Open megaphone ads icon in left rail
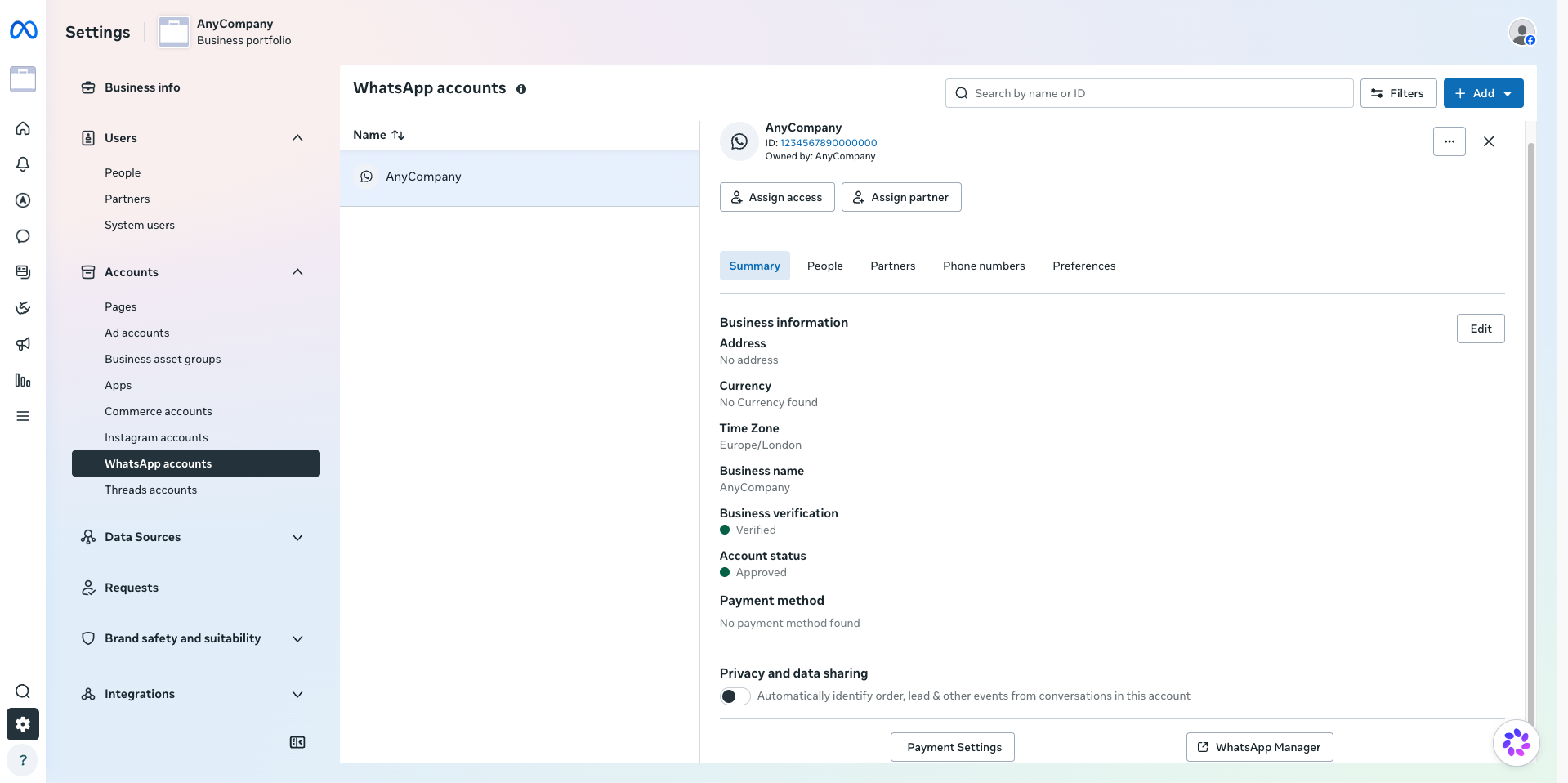 tap(23, 344)
